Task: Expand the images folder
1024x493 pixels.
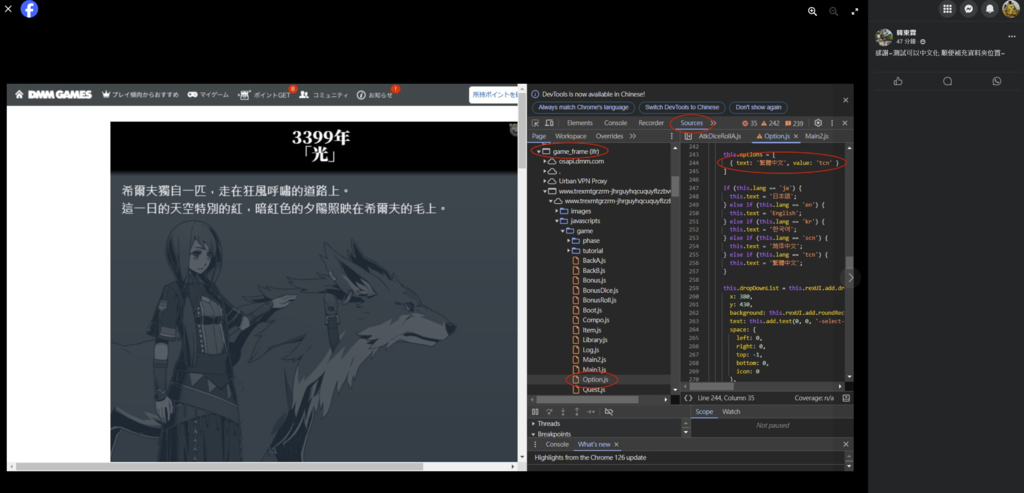Action: pos(557,211)
